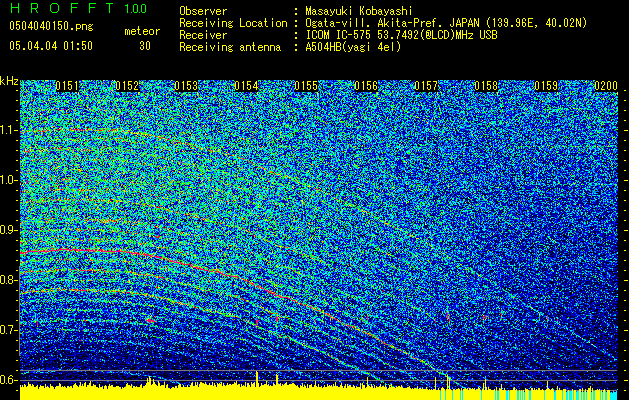Click the 'Receiver' field label
This screenshot has height=400, width=629.
point(203,35)
